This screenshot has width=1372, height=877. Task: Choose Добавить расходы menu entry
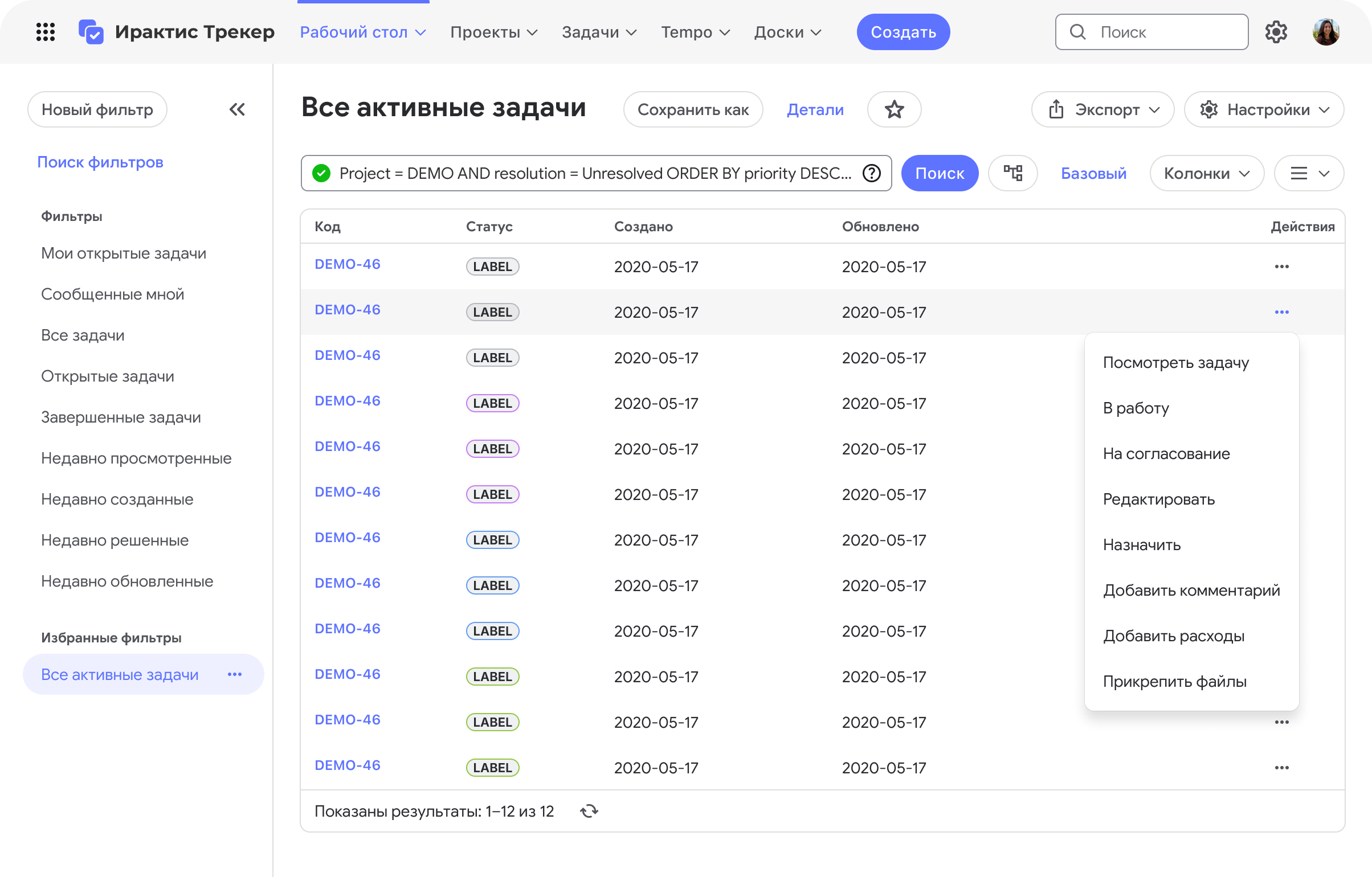1192,636
